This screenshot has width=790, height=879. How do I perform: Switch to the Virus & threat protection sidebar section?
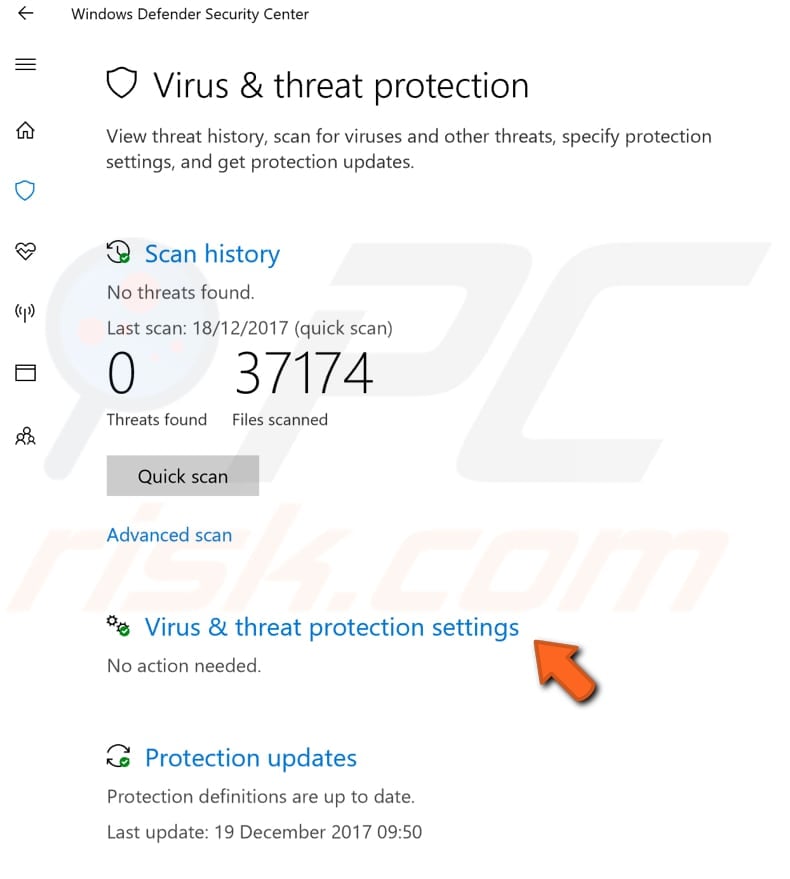25,190
